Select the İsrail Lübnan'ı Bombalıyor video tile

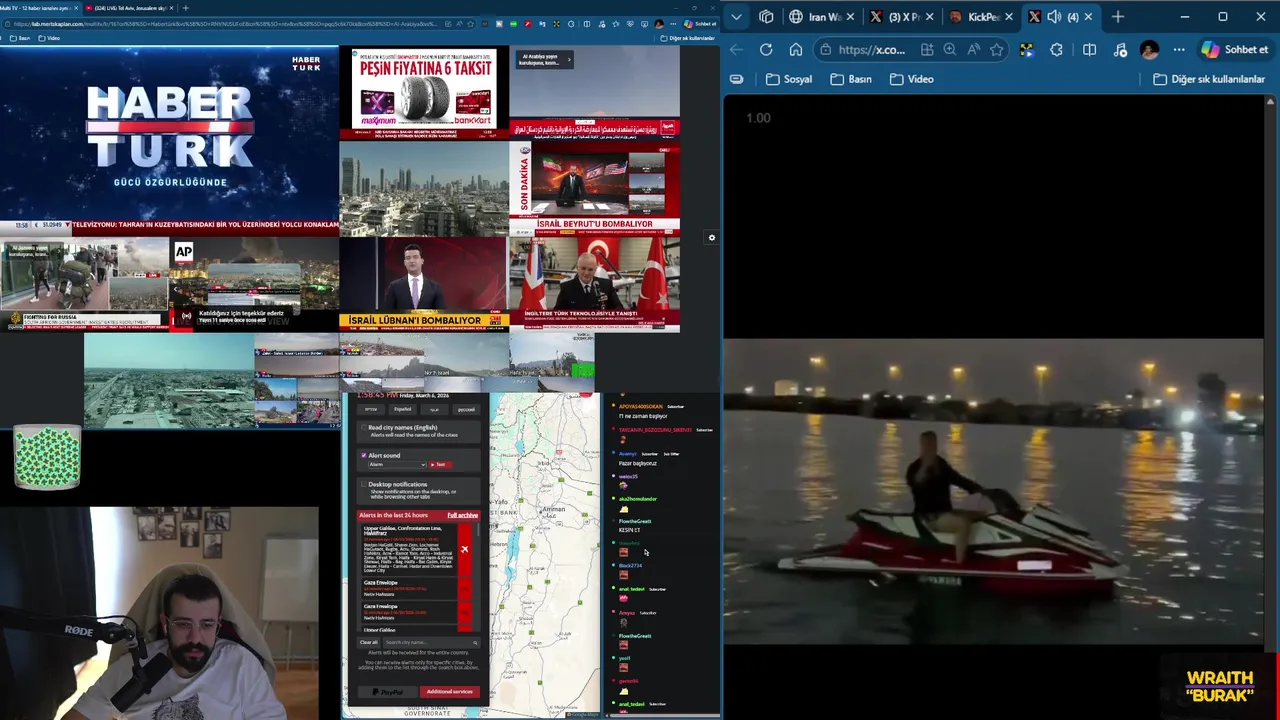click(x=424, y=283)
